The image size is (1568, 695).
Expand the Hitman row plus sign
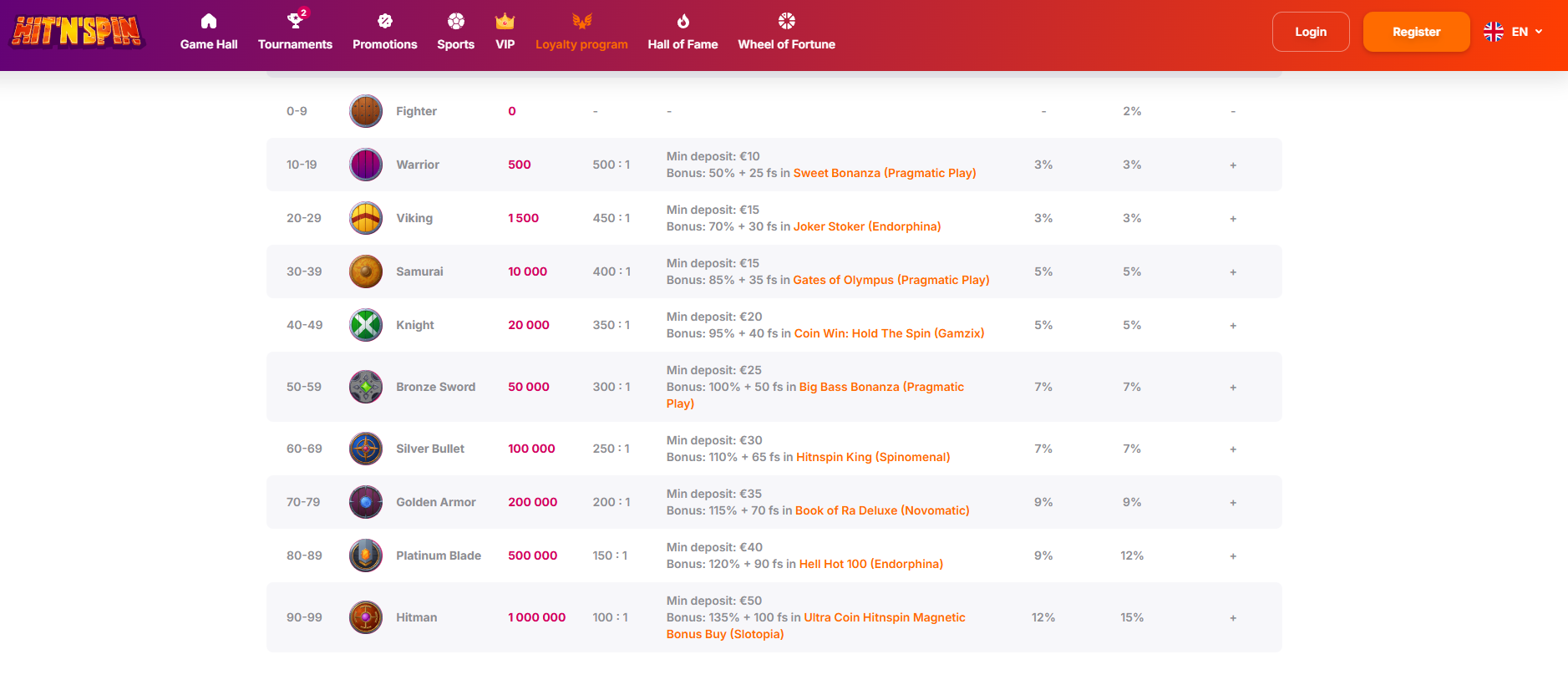pyautogui.click(x=1233, y=618)
